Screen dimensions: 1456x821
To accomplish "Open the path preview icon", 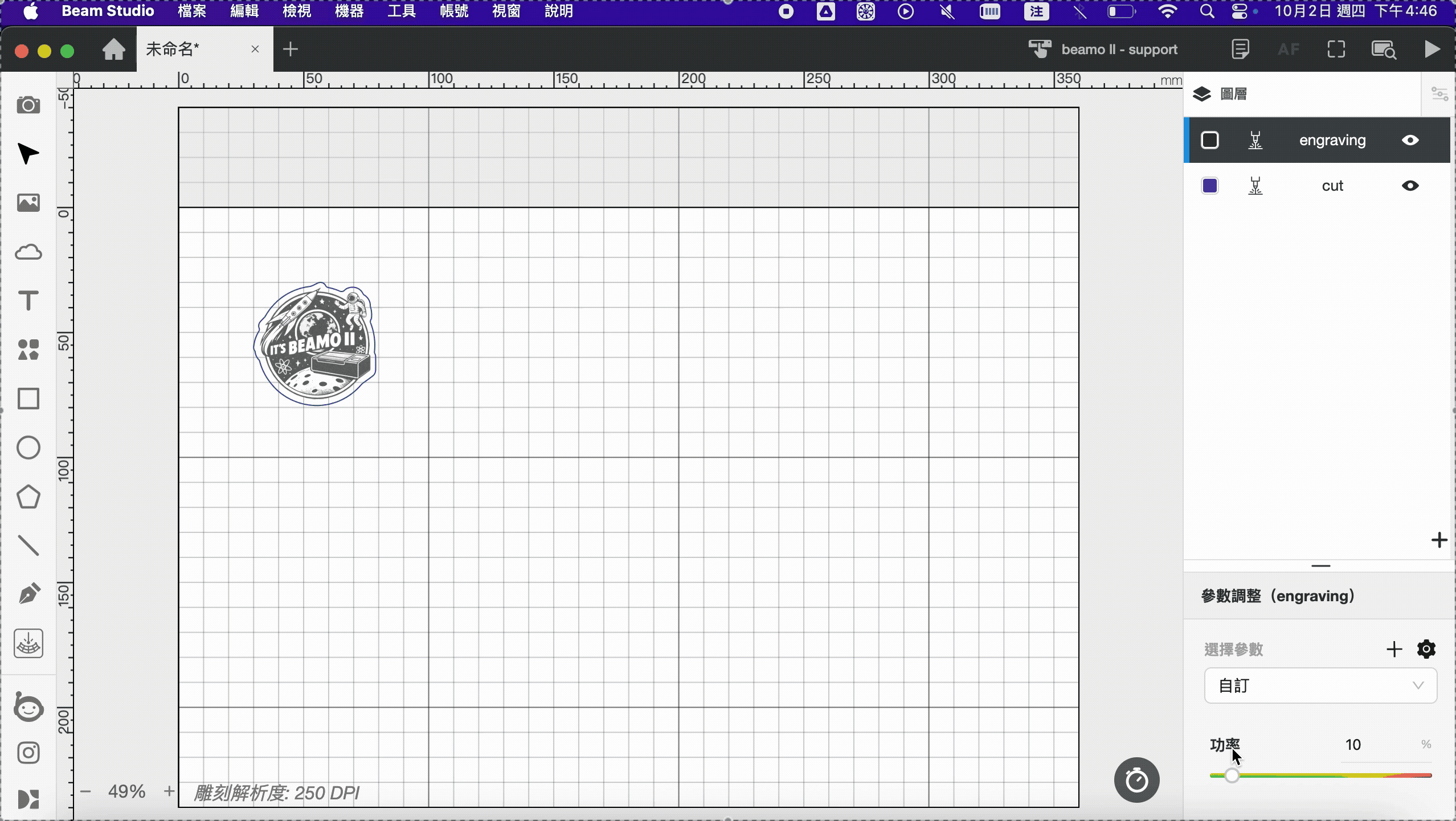I will tap(1384, 50).
